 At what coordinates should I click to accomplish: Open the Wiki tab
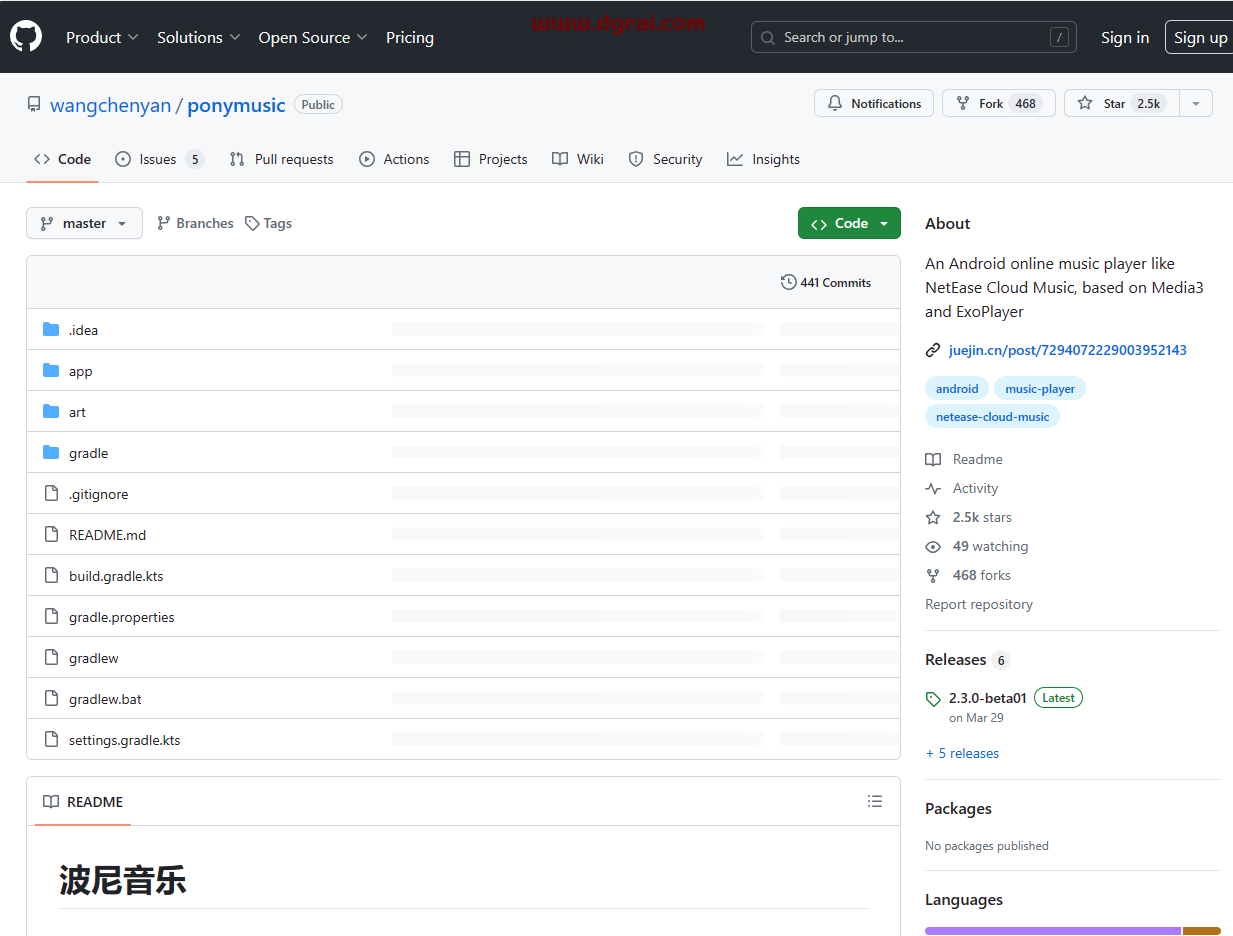578,159
